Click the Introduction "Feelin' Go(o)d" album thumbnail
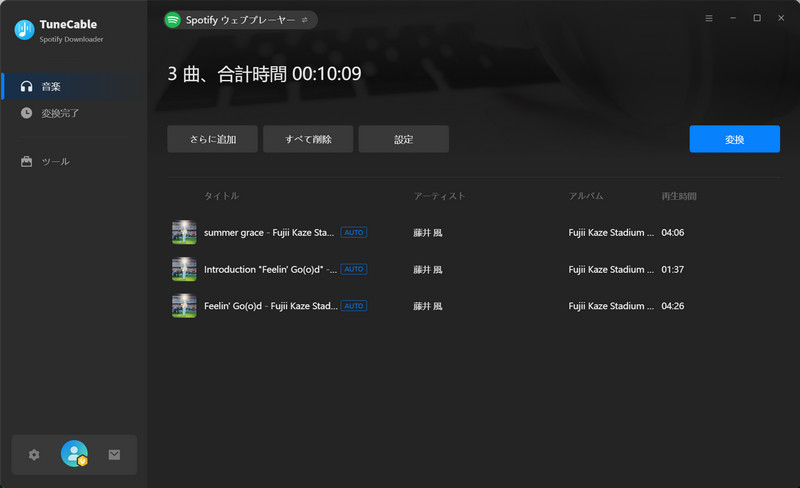 (184, 269)
